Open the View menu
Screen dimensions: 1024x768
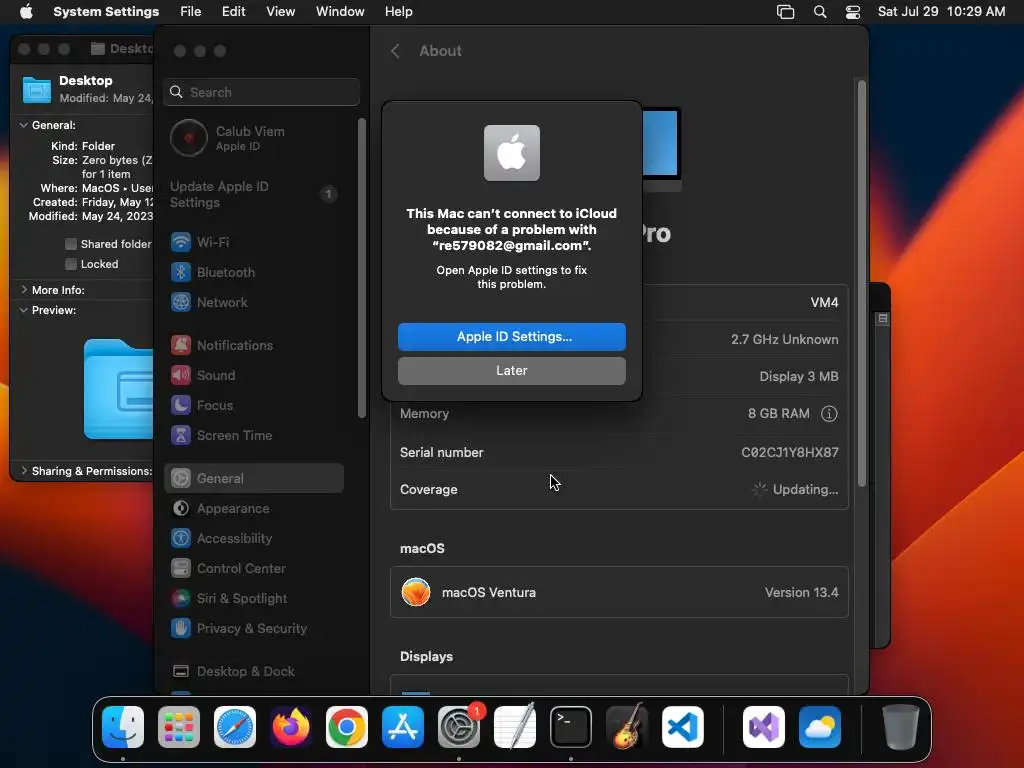[x=280, y=12]
